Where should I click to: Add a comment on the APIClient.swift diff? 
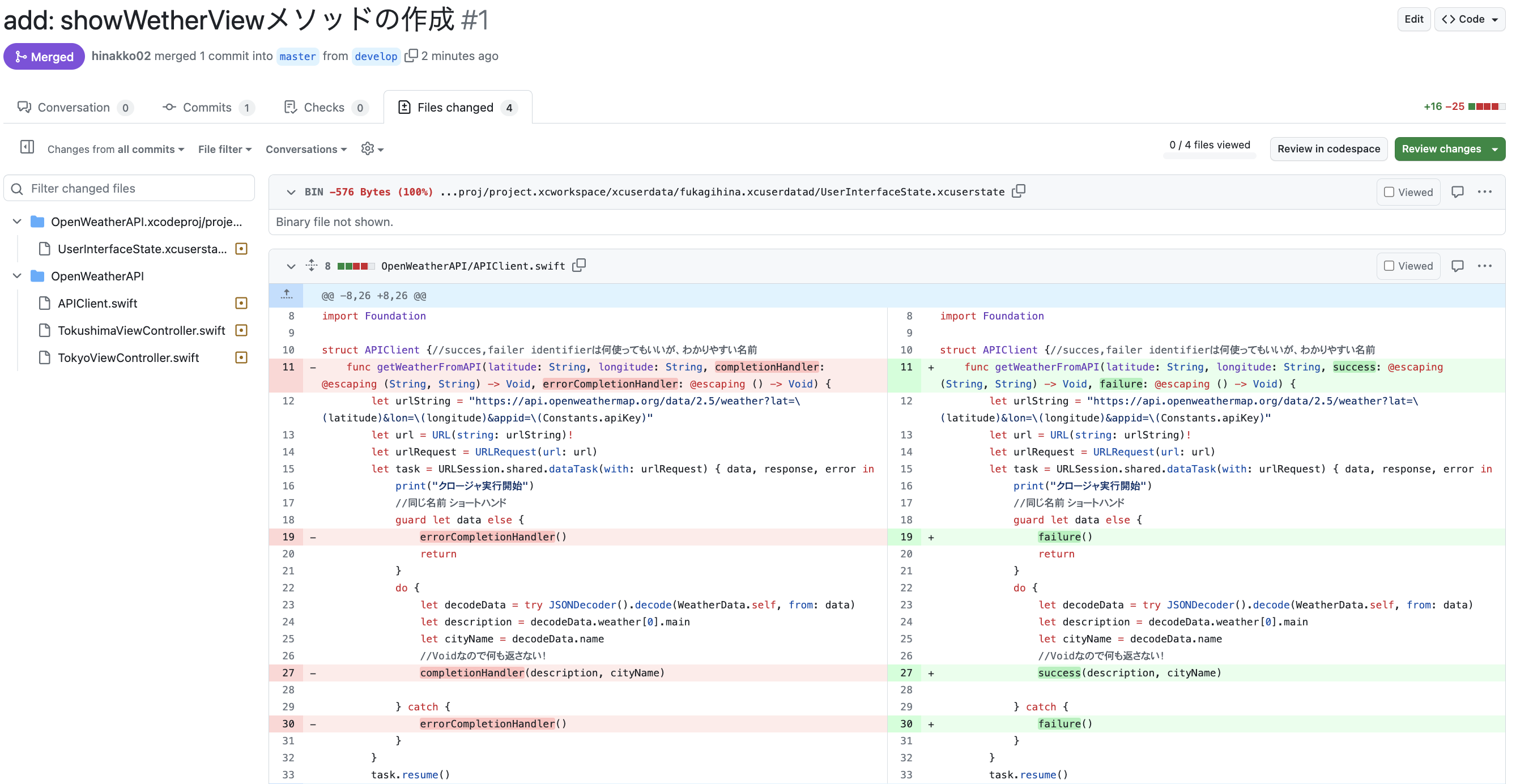pyautogui.click(x=1458, y=266)
